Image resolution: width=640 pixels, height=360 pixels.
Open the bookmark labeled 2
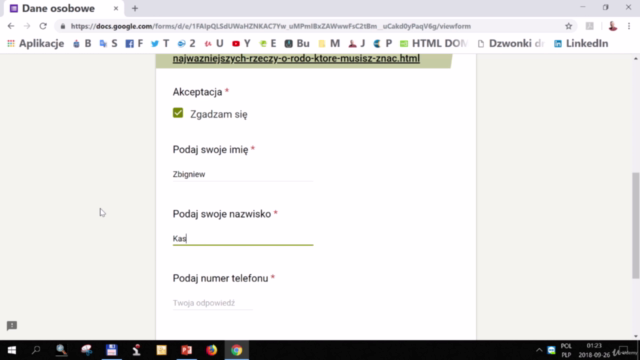186,43
